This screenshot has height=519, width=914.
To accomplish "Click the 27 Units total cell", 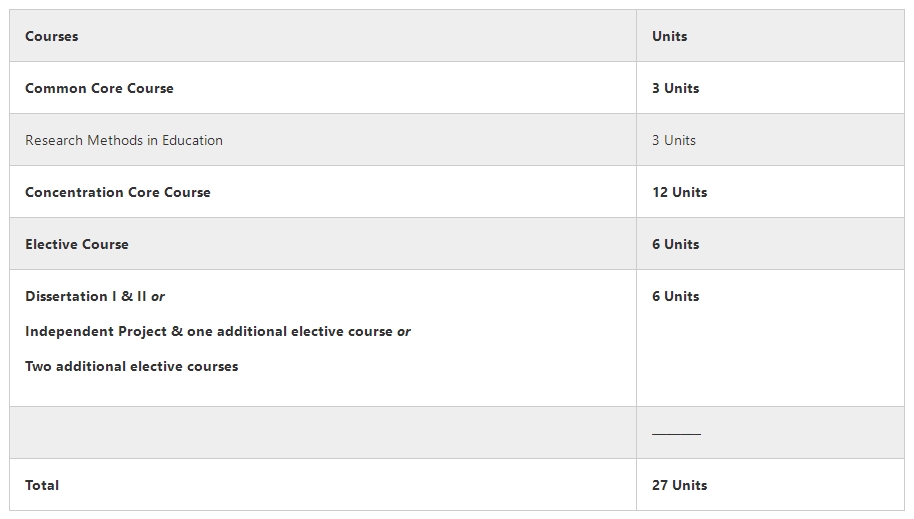I will pos(680,485).
